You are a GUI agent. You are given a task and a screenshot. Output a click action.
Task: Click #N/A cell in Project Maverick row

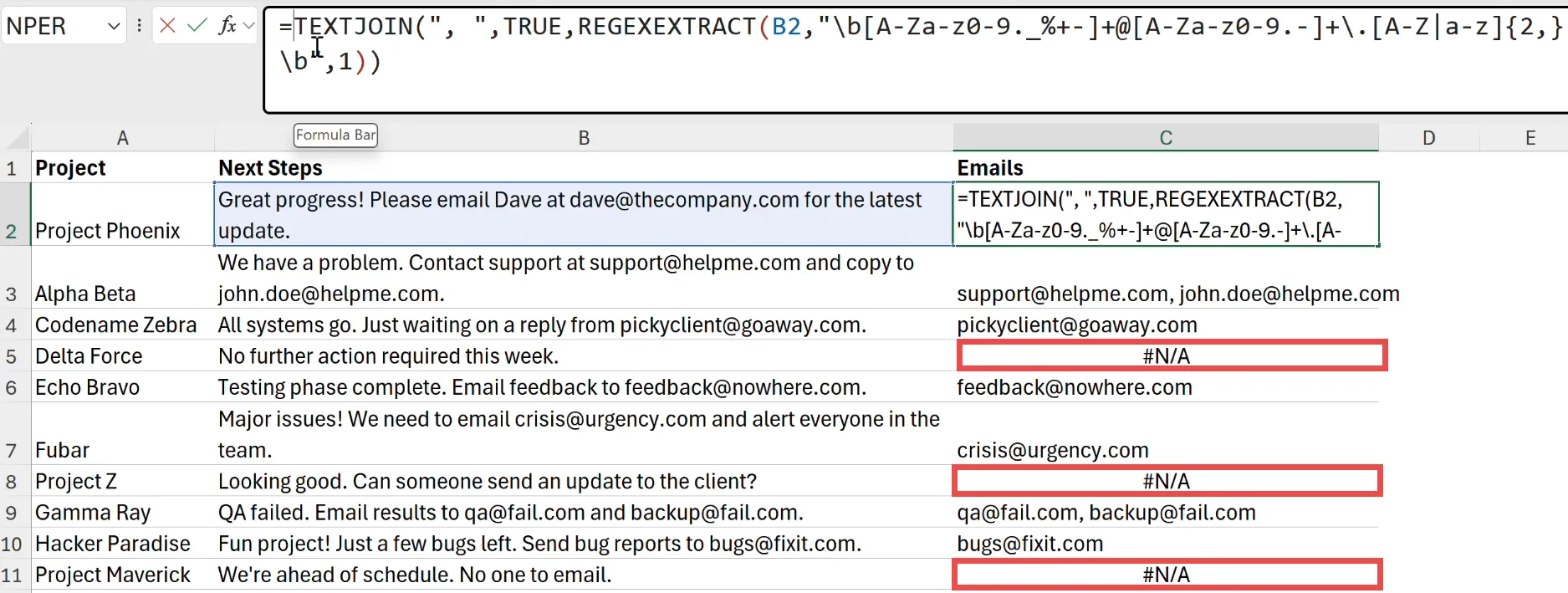pos(1166,575)
